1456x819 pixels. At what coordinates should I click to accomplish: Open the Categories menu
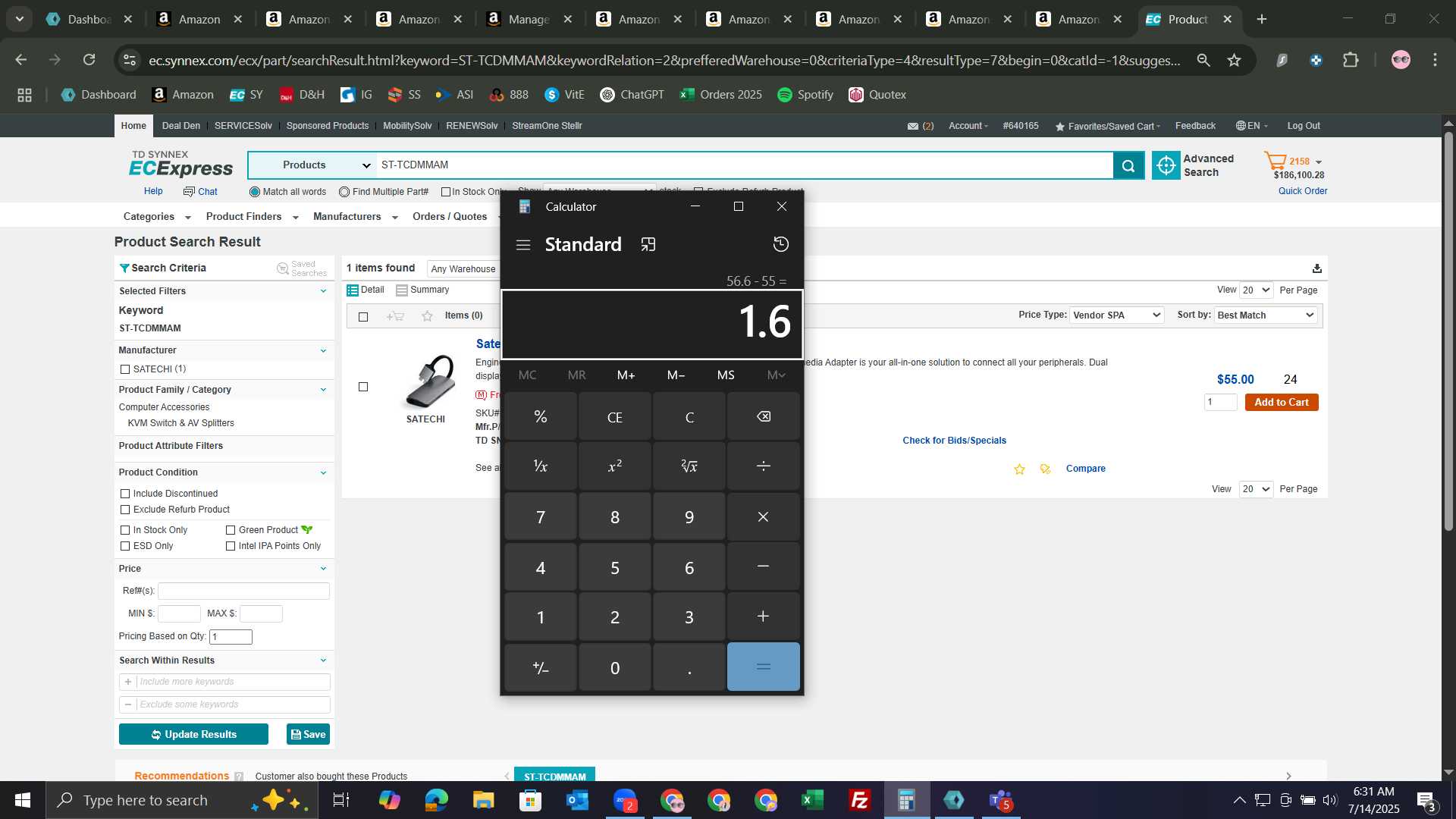(156, 217)
